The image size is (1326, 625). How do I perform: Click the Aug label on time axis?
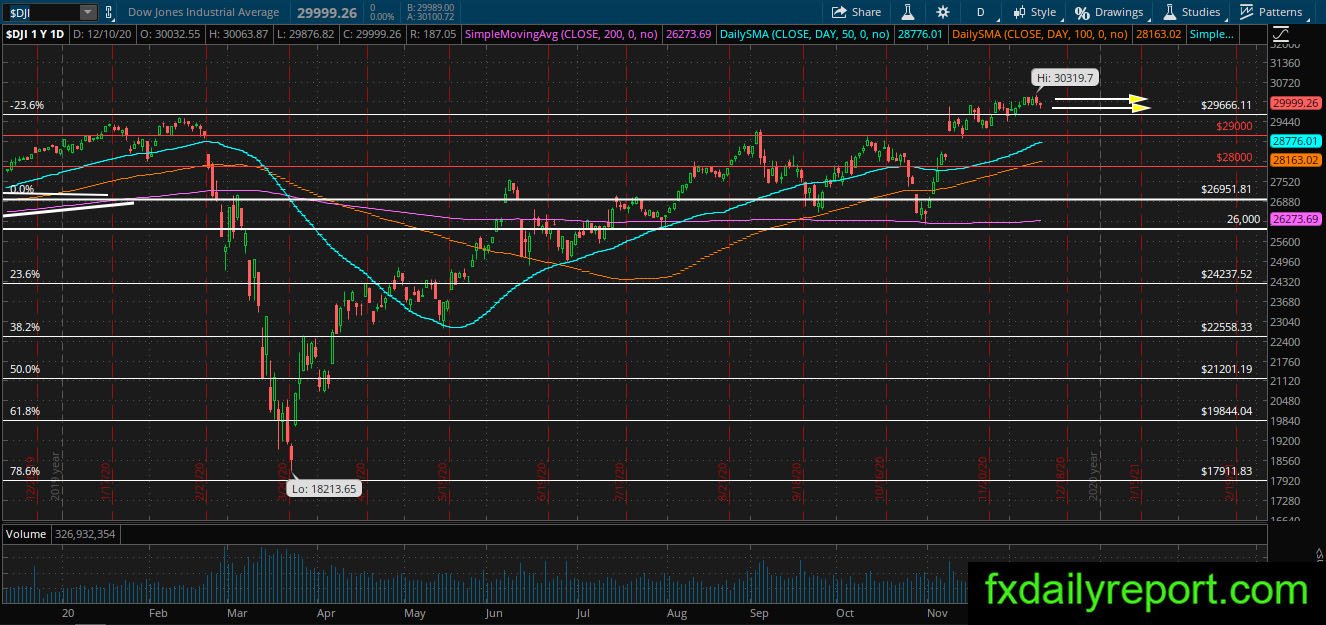(676, 611)
